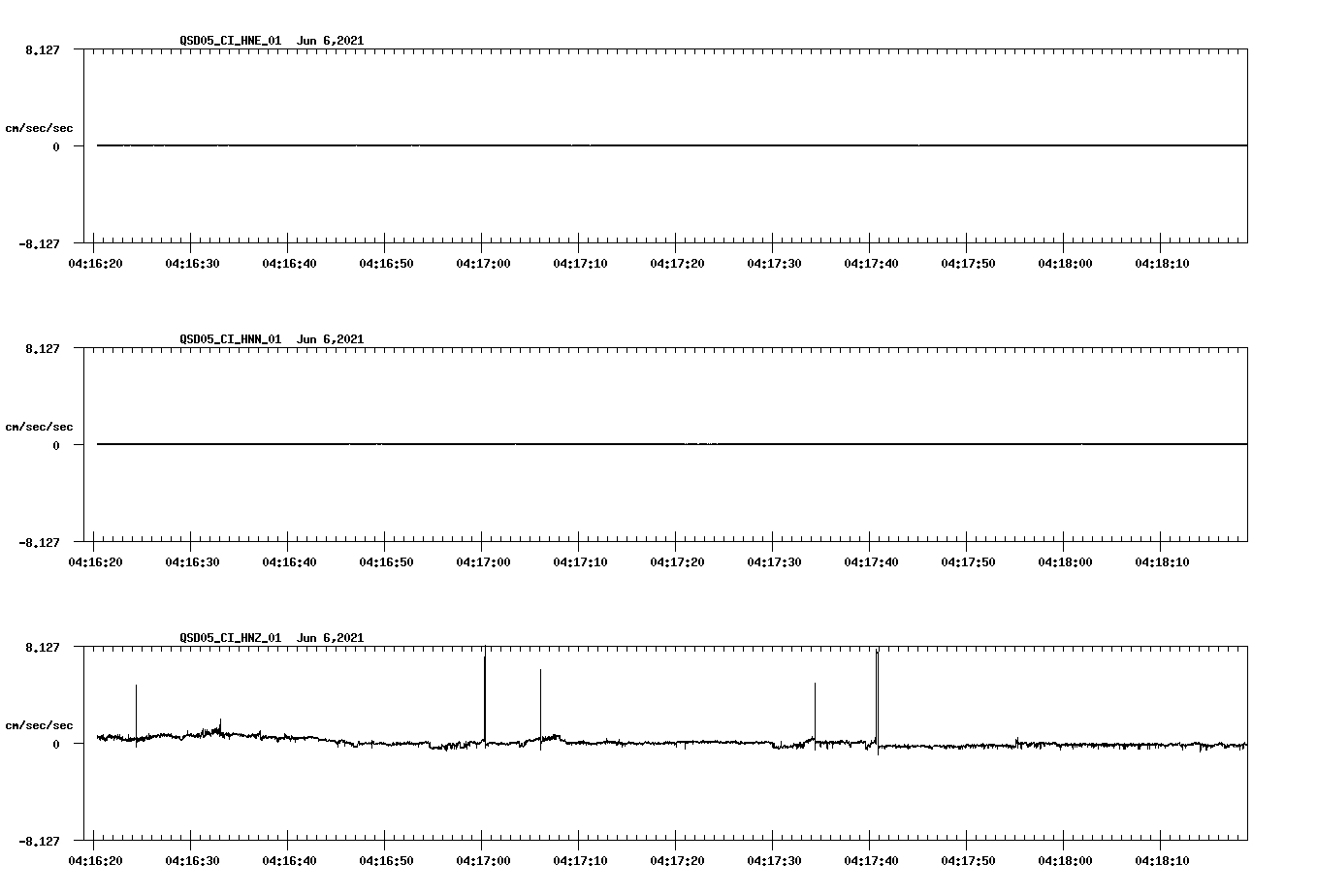This screenshot has height=896, width=1317.
Task: Click the HNZ spike just after 04:17:40
Action: click(877, 700)
